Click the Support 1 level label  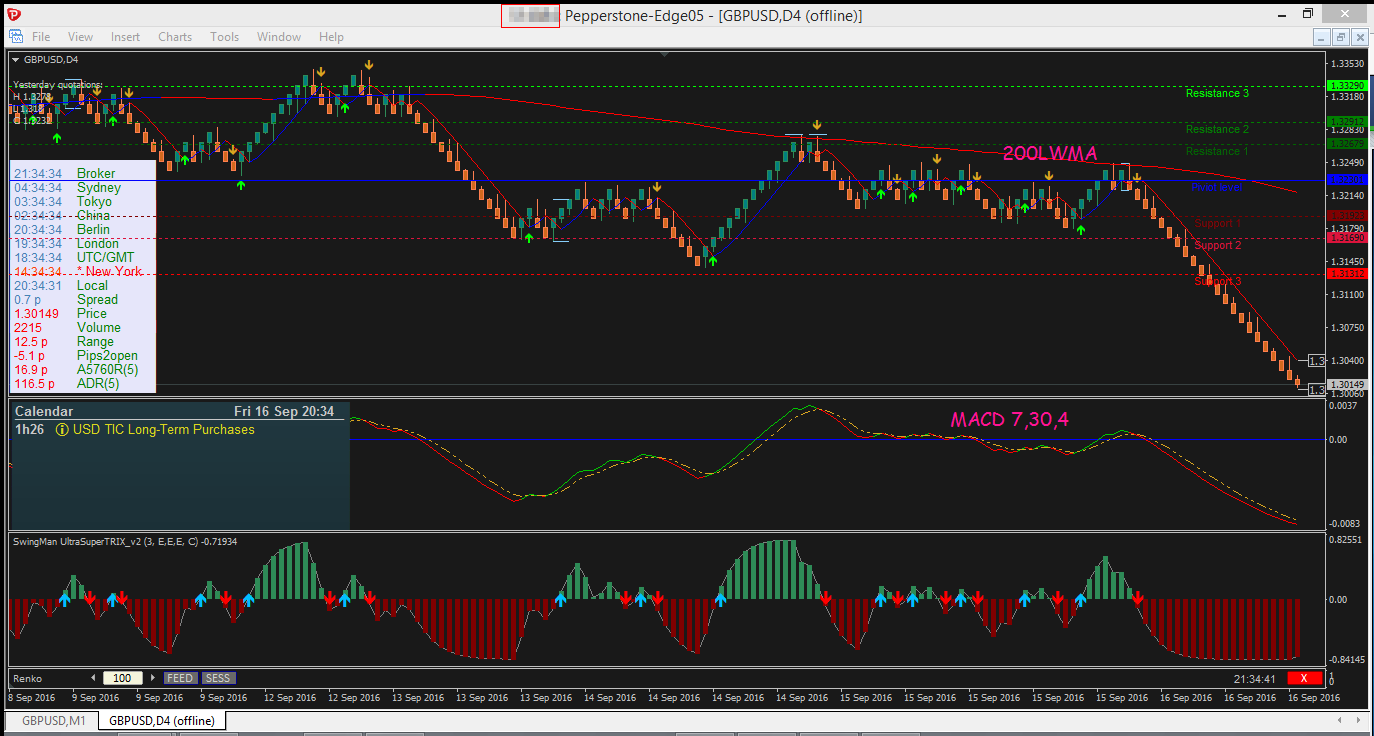[x=1218, y=224]
